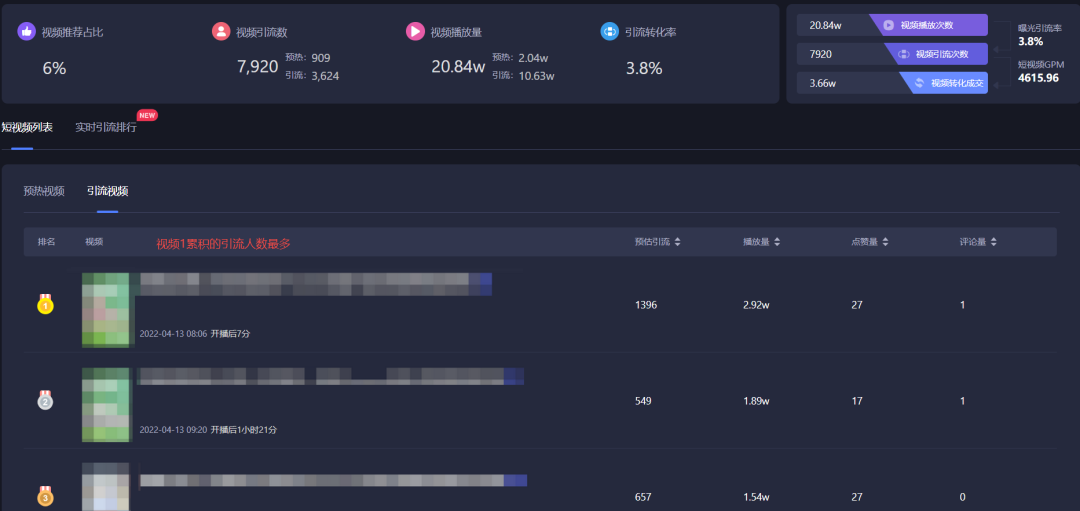Click the blue 引流转化率 icon

609,32
